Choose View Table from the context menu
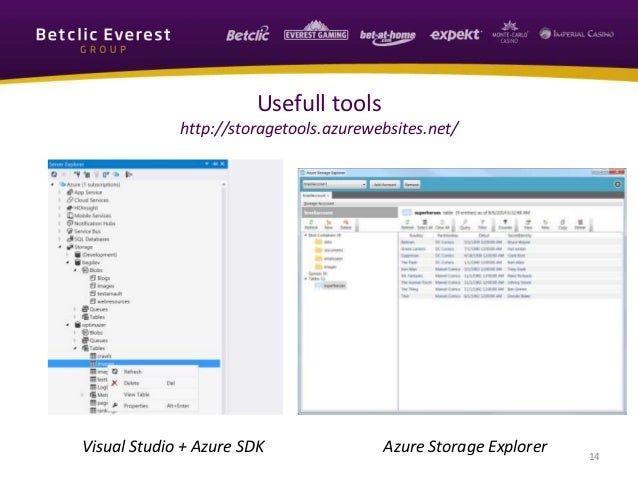This screenshot has height=479, width=638. click(153, 394)
